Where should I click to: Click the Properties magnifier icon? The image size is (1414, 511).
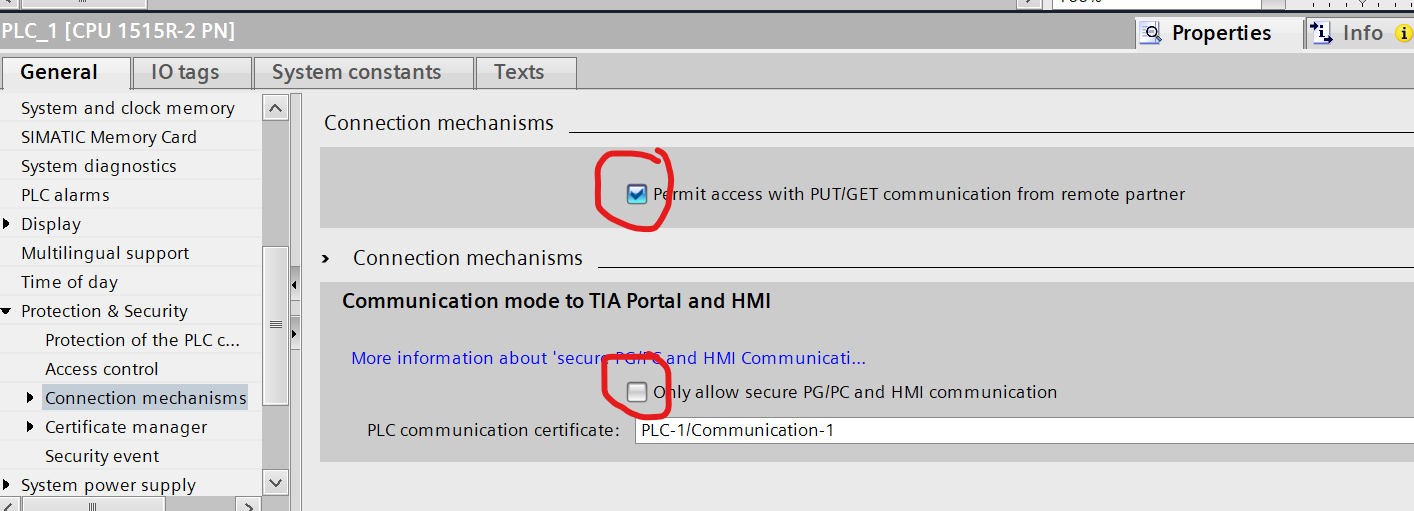(1153, 34)
